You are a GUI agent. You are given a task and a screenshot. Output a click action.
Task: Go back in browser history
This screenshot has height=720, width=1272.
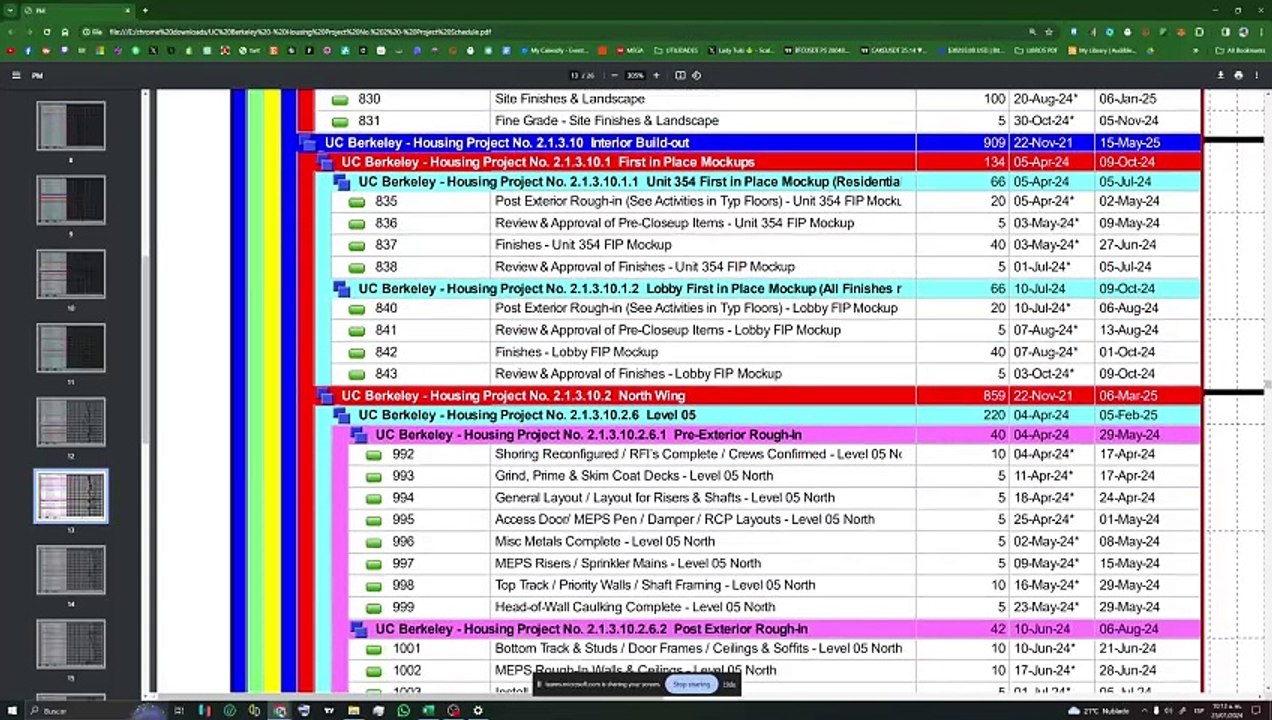[12, 32]
